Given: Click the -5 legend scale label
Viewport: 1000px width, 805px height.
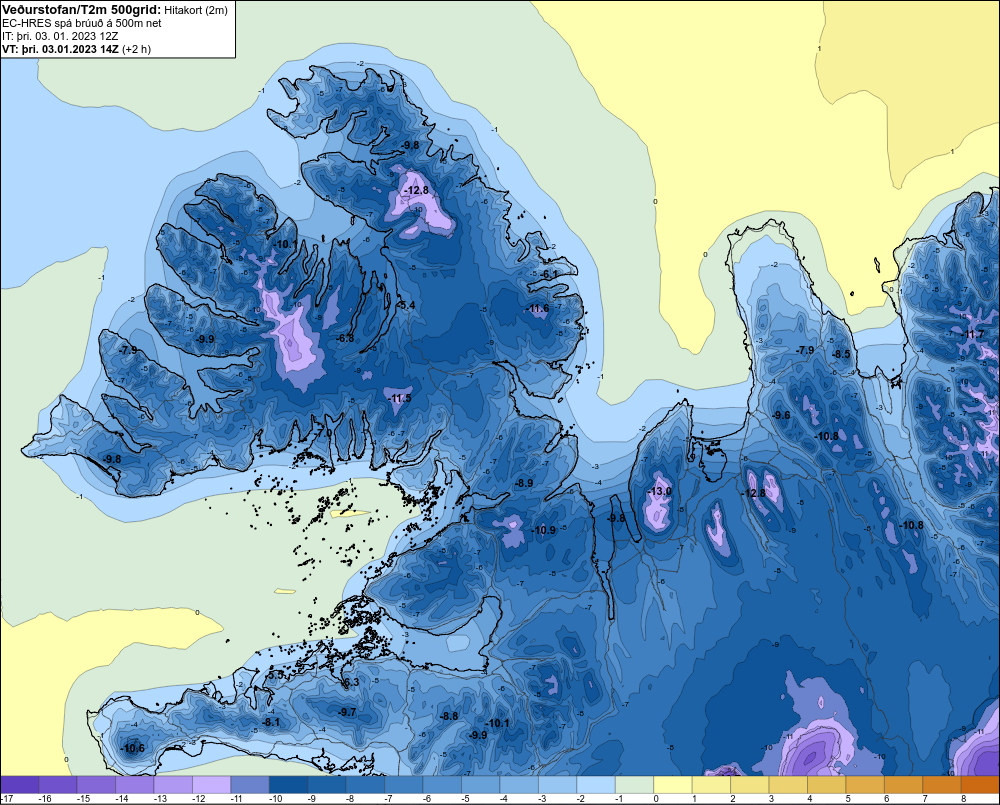Looking at the screenshot, I should [465, 799].
